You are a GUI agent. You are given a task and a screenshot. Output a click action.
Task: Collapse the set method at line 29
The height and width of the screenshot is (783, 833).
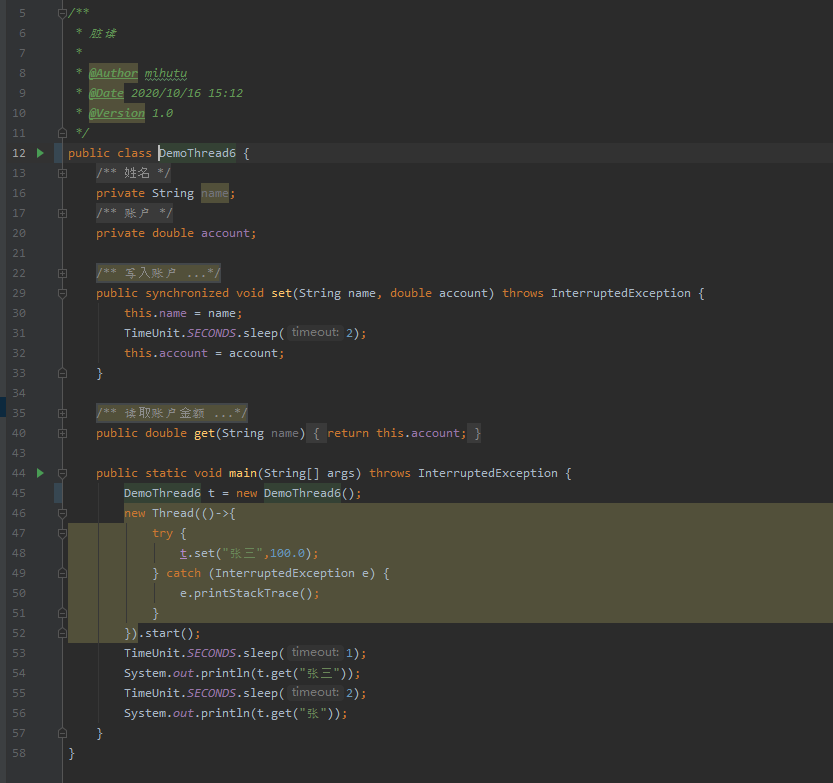point(62,293)
